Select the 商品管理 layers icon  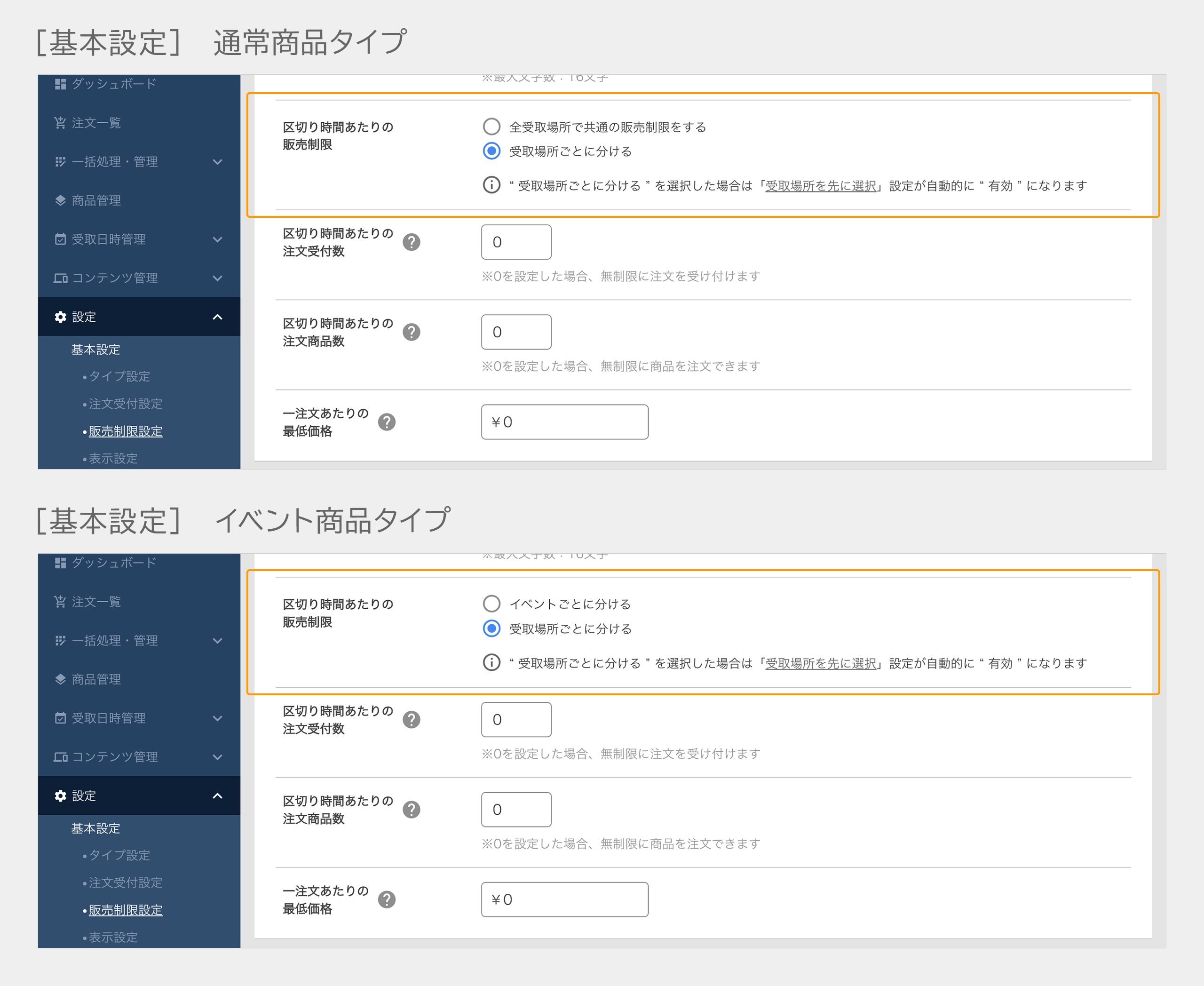(x=61, y=200)
